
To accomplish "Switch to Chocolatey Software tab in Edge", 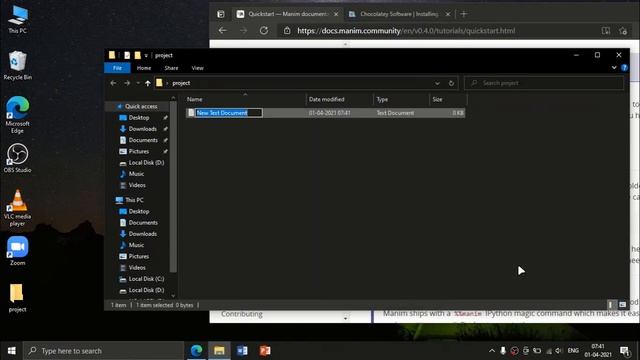I will (x=398, y=14).
